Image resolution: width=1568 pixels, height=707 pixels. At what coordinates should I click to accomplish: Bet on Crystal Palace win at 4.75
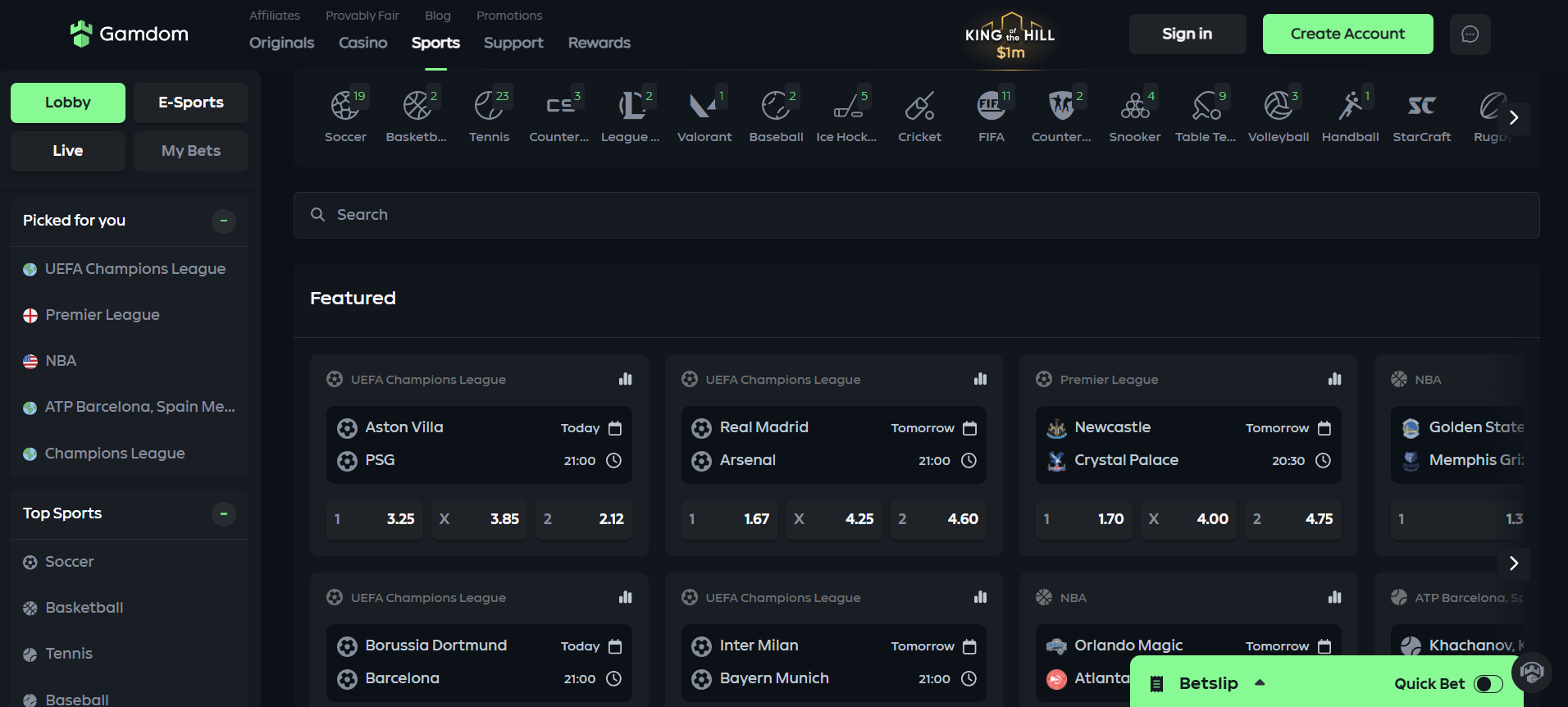pos(1293,519)
